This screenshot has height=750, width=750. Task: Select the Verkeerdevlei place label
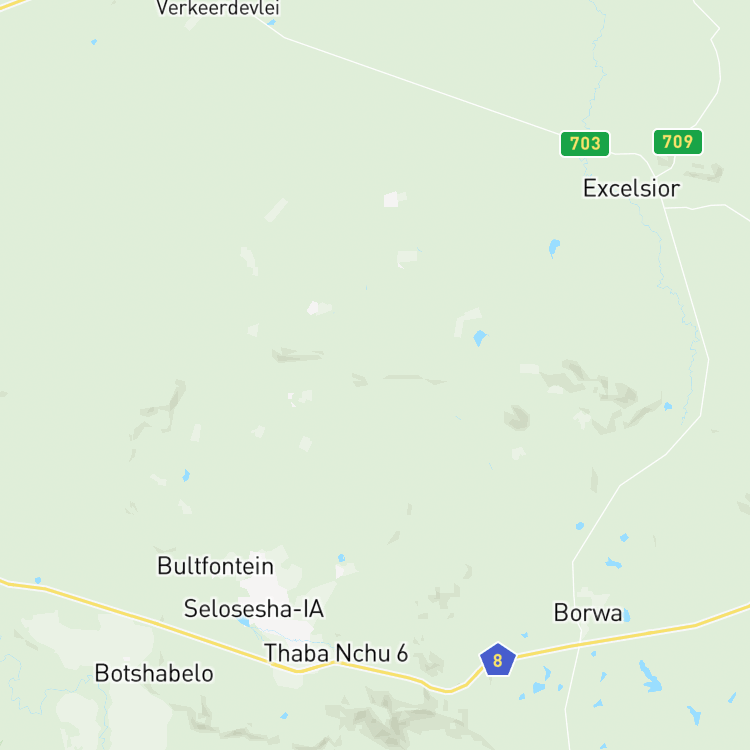[x=218, y=8]
